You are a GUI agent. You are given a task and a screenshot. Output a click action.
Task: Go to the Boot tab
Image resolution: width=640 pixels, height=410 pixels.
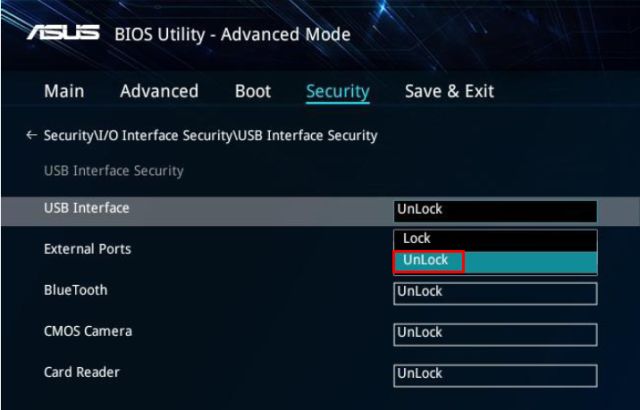pos(252,91)
